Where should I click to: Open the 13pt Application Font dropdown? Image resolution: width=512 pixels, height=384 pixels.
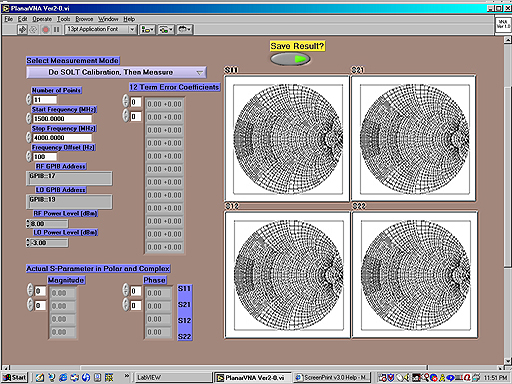click(x=100, y=29)
